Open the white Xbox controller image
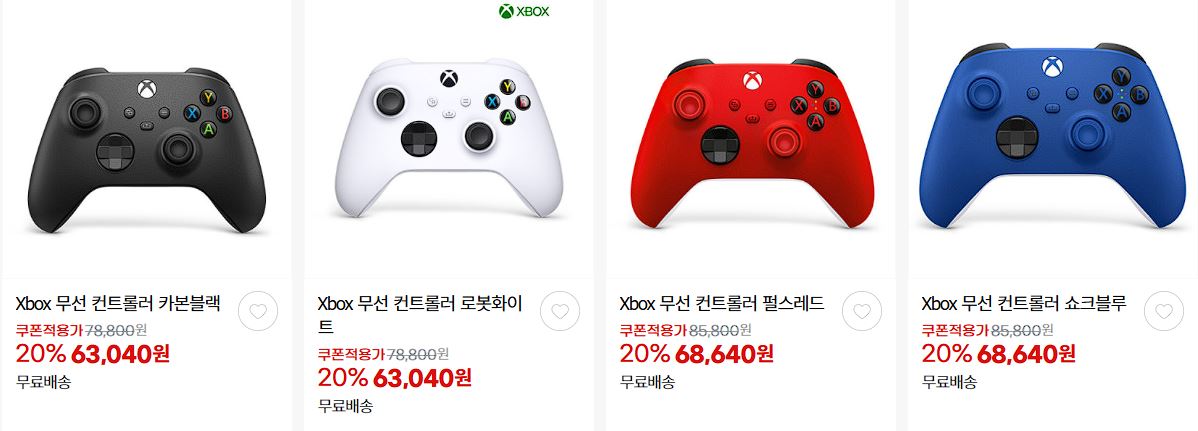1198x431 pixels. [449, 138]
